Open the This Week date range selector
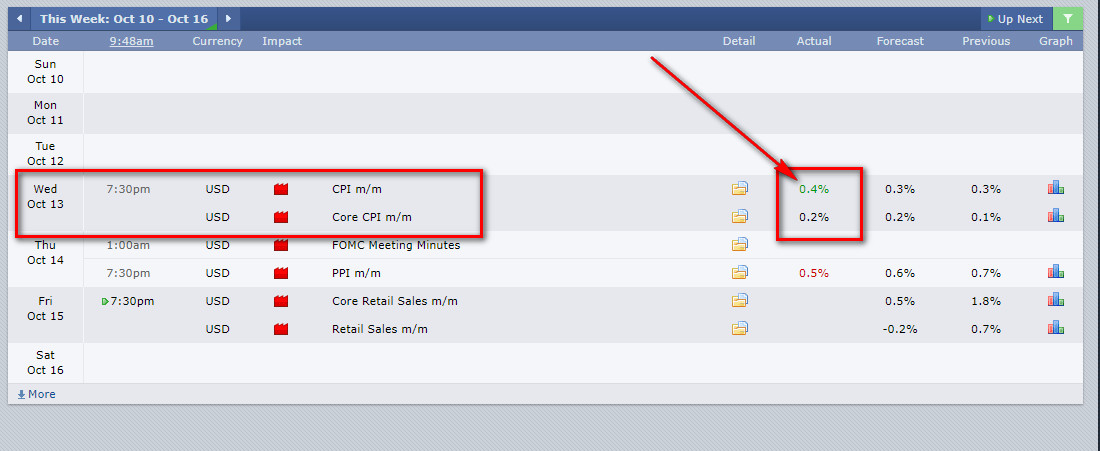The image size is (1100, 451). [x=124, y=19]
